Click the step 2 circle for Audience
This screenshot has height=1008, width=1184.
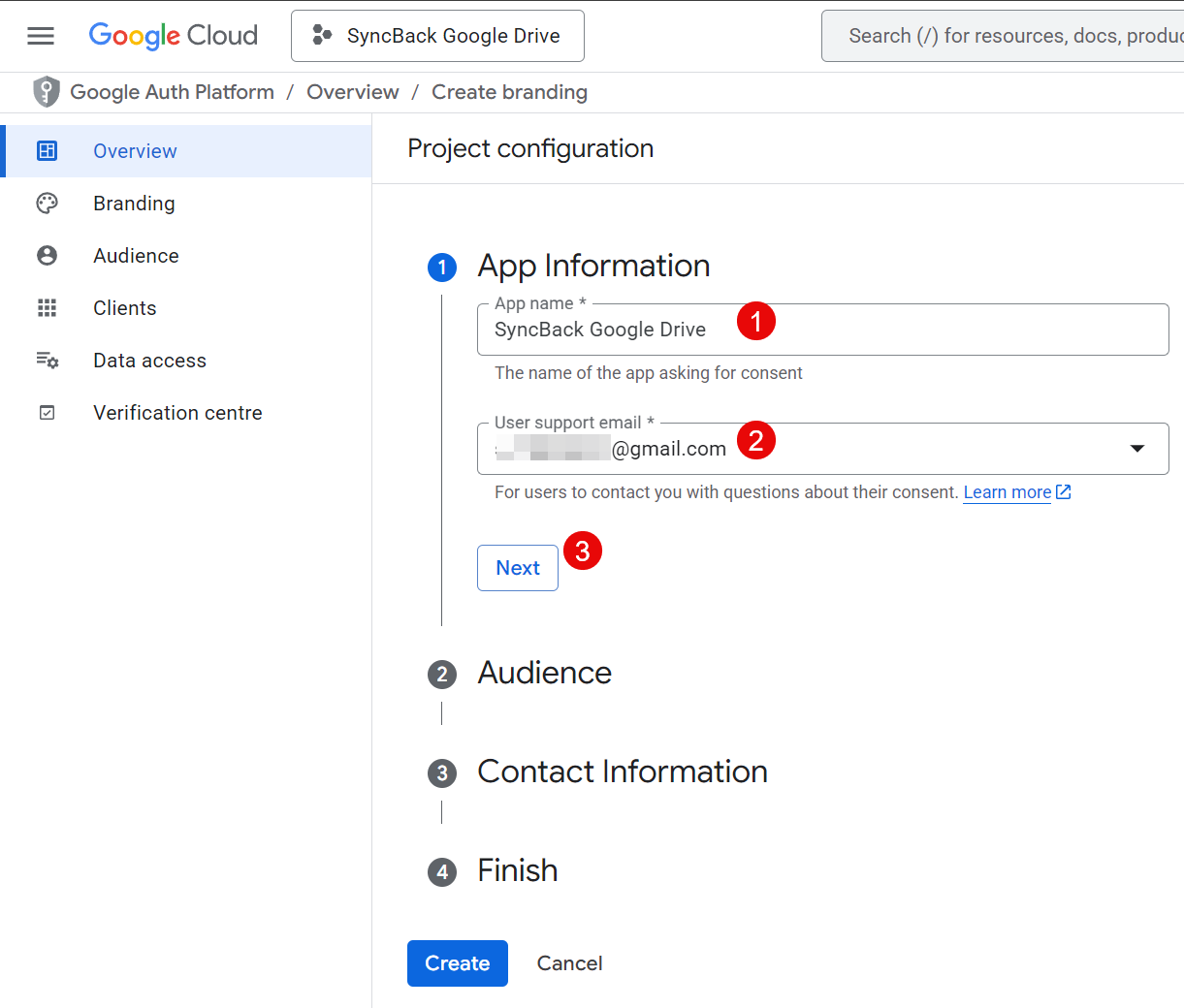[x=442, y=675]
